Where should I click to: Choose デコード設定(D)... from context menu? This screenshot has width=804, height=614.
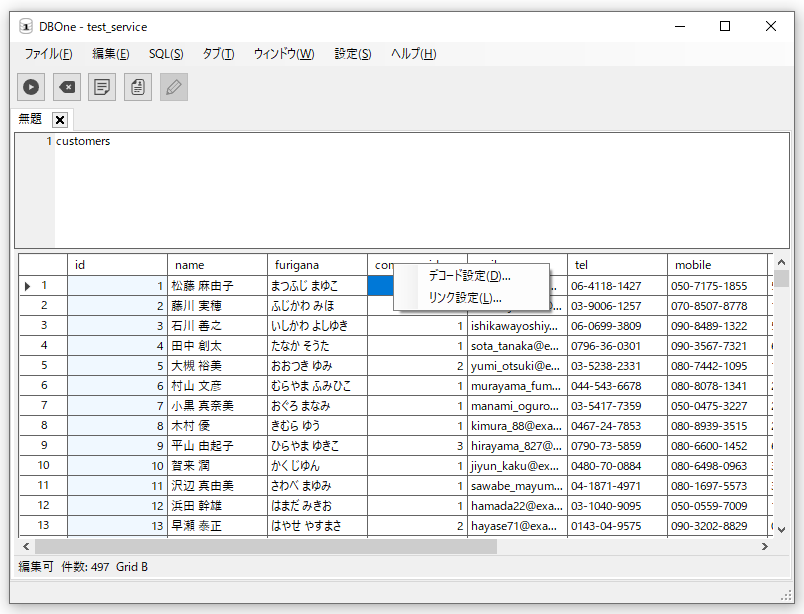pyautogui.click(x=469, y=276)
